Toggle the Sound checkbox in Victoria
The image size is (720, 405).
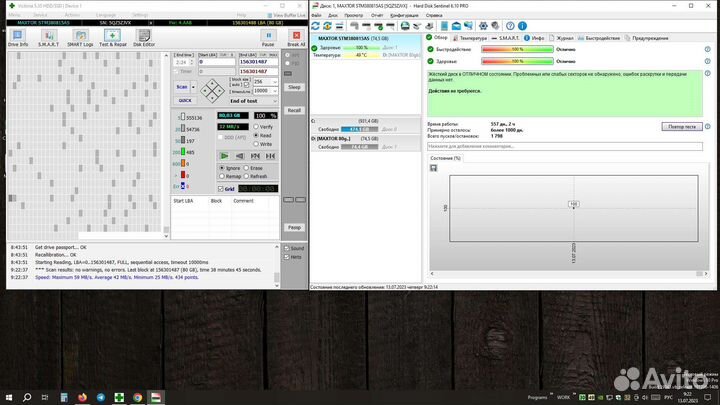(x=287, y=248)
